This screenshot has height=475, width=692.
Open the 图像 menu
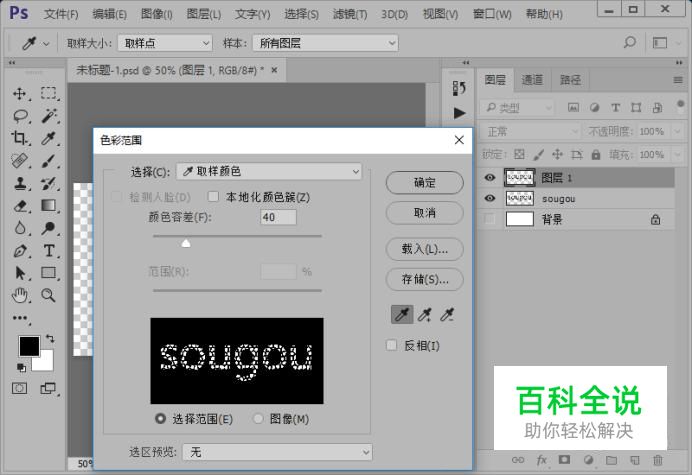point(156,14)
